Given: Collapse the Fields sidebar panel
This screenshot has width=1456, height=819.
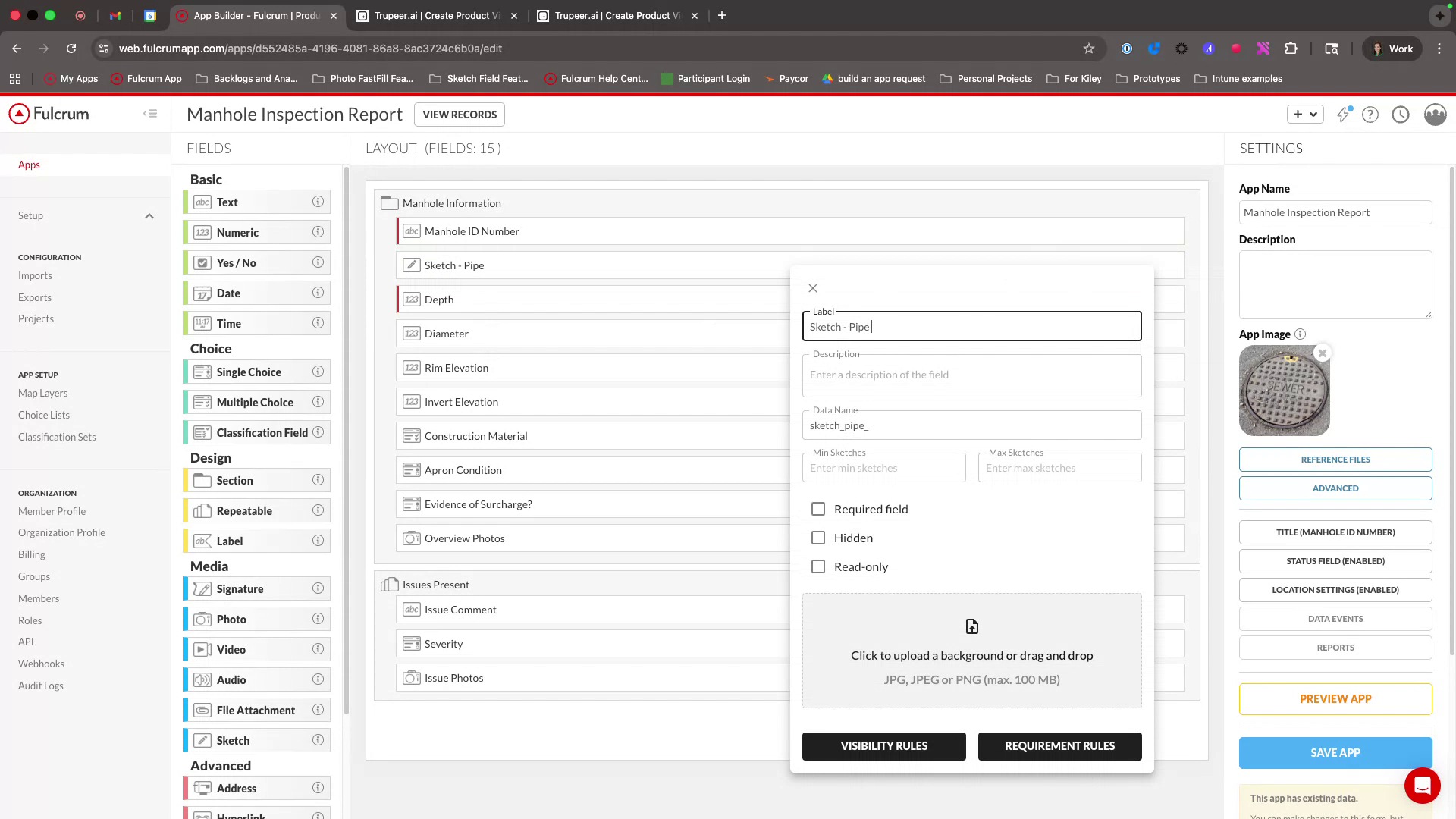Looking at the screenshot, I should (x=150, y=114).
